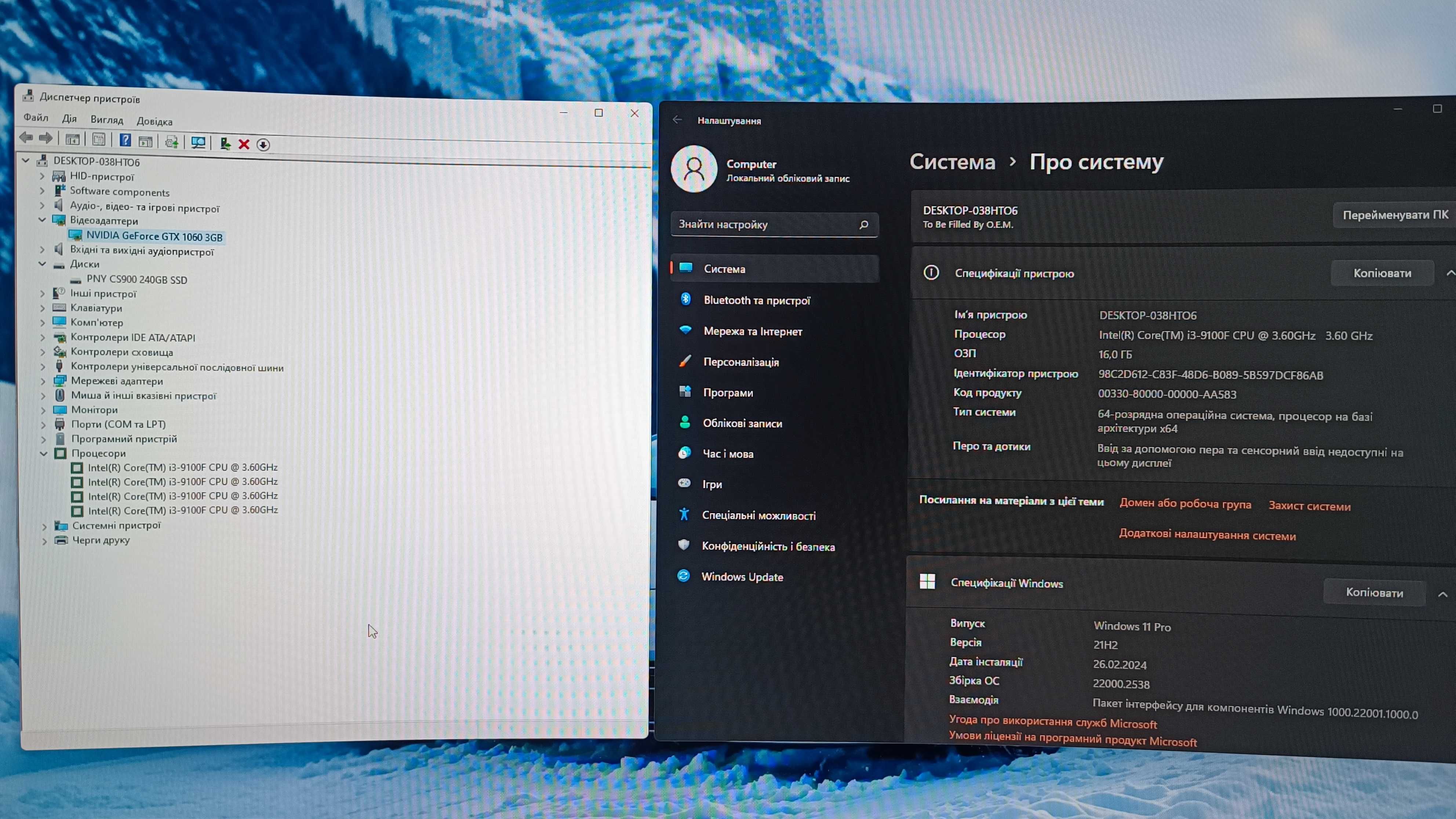
Task: Click the Back arrow in Device Manager toolbar
Action: point(26,137)
